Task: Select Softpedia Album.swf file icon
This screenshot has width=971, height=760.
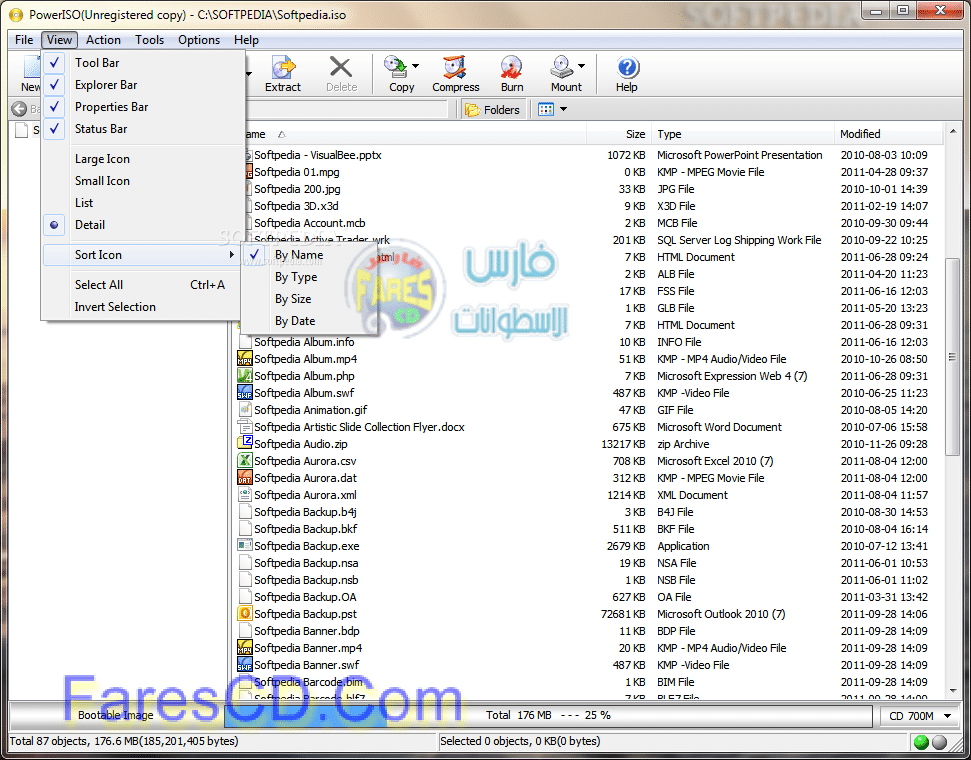Action: (x=245, y=393)
